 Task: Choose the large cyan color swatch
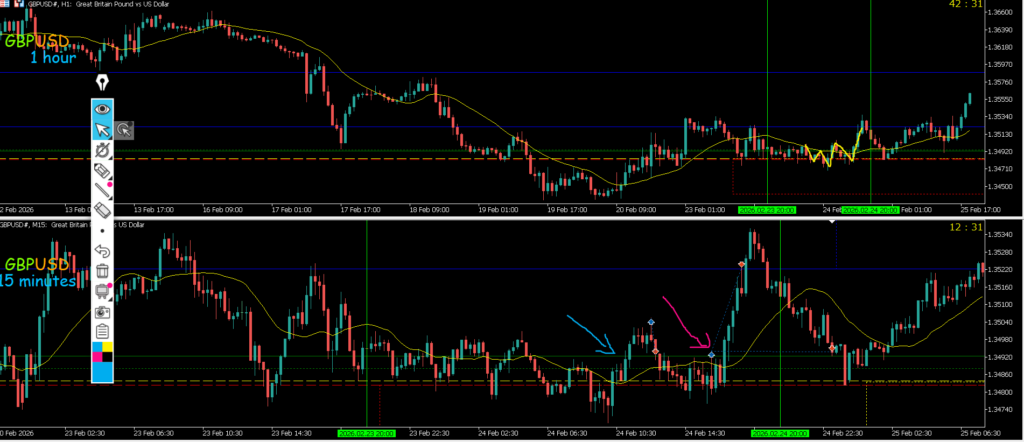[101, 372]
